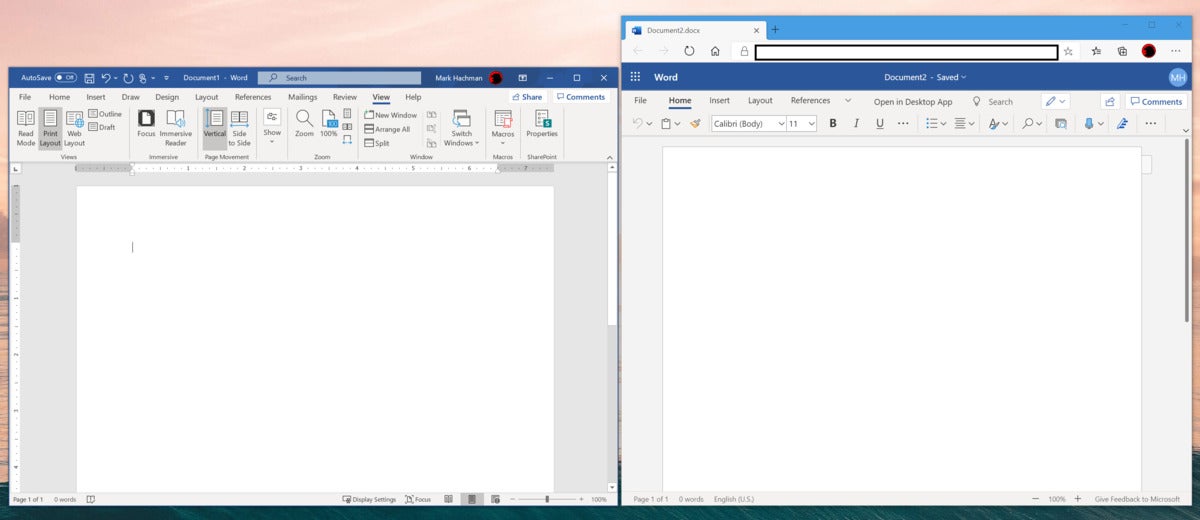Viewport: 1200px width, 520px height.
Task: Open the Mailings tab in desktop Word
Action: click(302, 97)
